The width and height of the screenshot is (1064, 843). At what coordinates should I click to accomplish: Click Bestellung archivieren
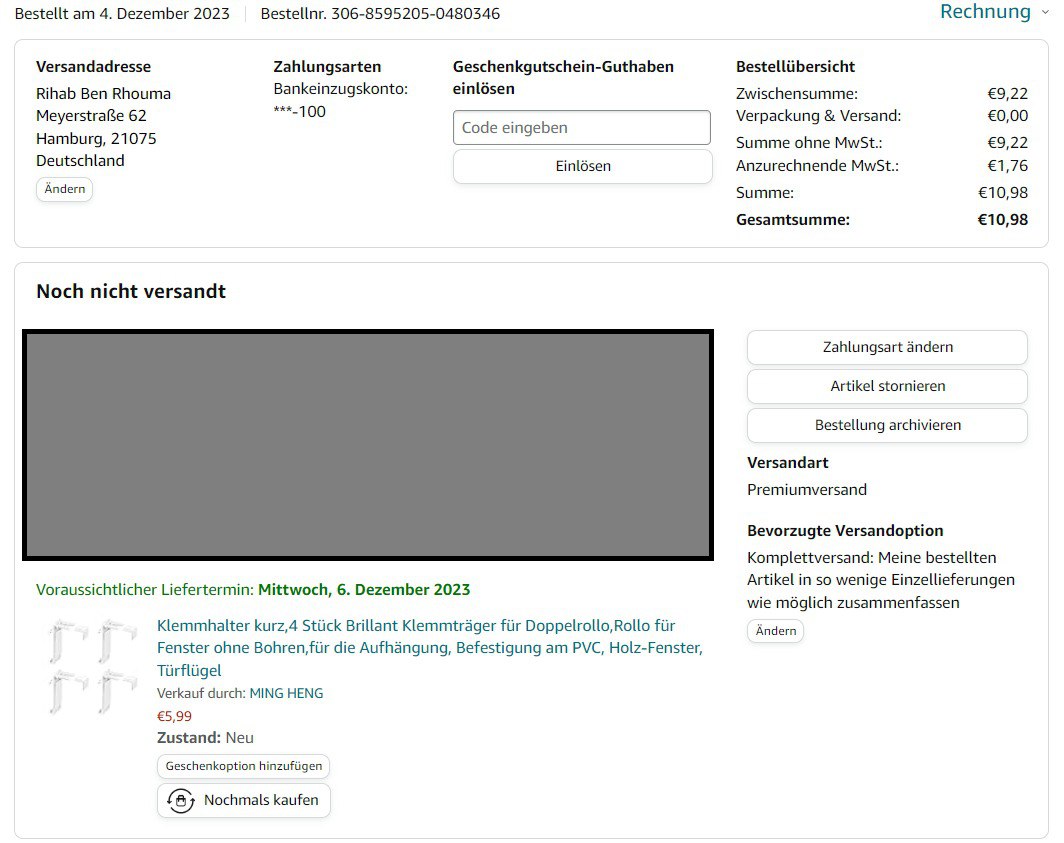click(886, 425)
